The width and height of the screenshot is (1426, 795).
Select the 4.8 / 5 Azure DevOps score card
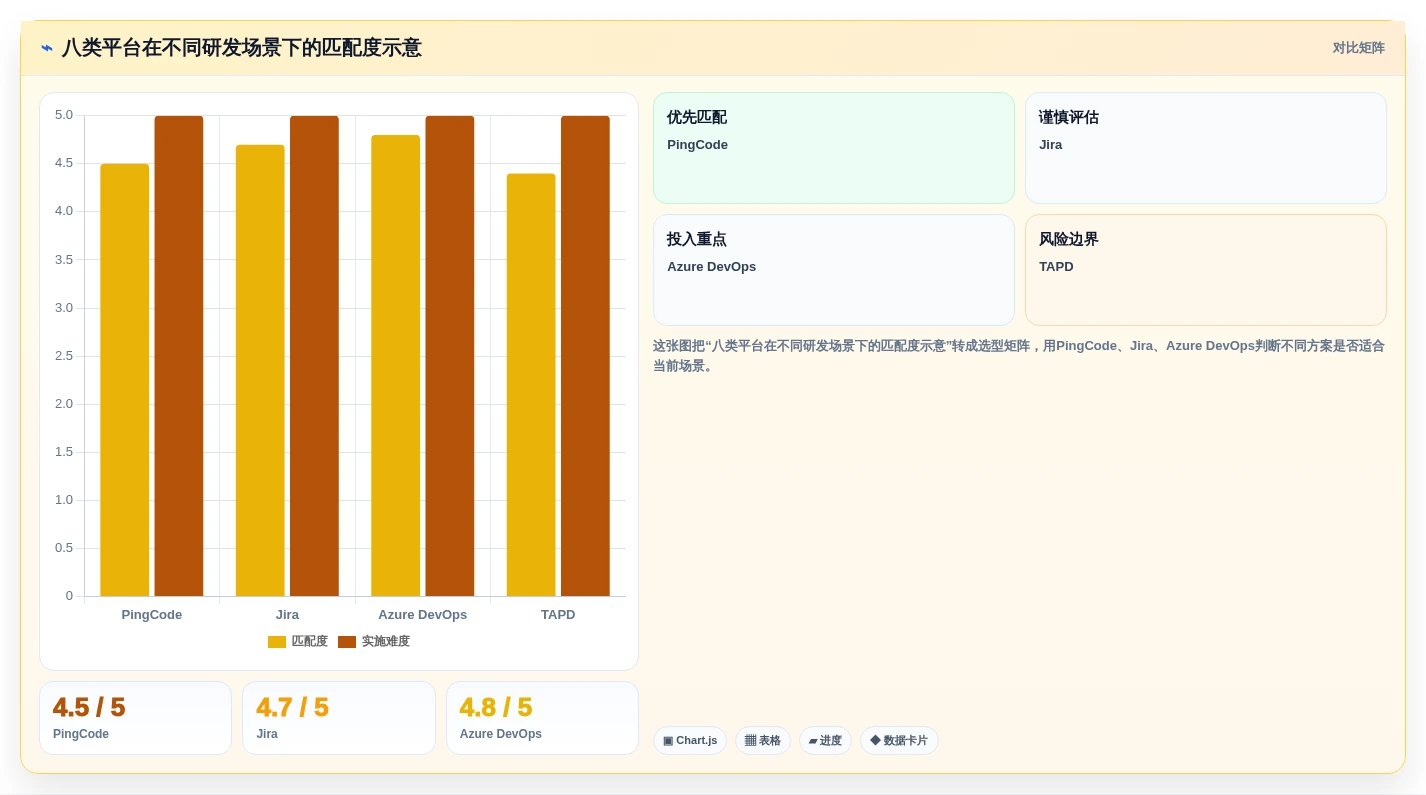tap(542, 718)
